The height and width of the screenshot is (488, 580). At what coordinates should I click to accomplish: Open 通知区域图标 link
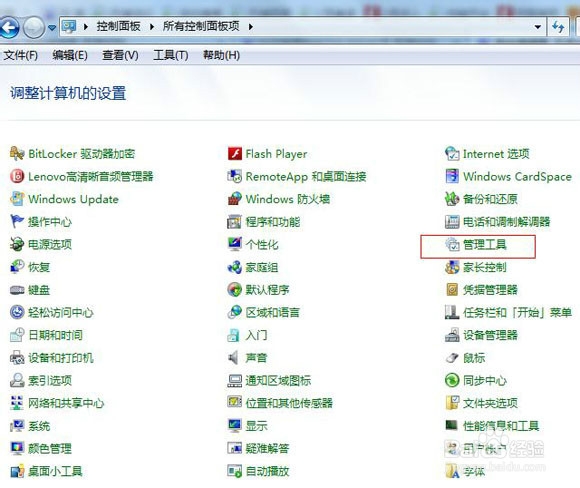click(278, 380)
